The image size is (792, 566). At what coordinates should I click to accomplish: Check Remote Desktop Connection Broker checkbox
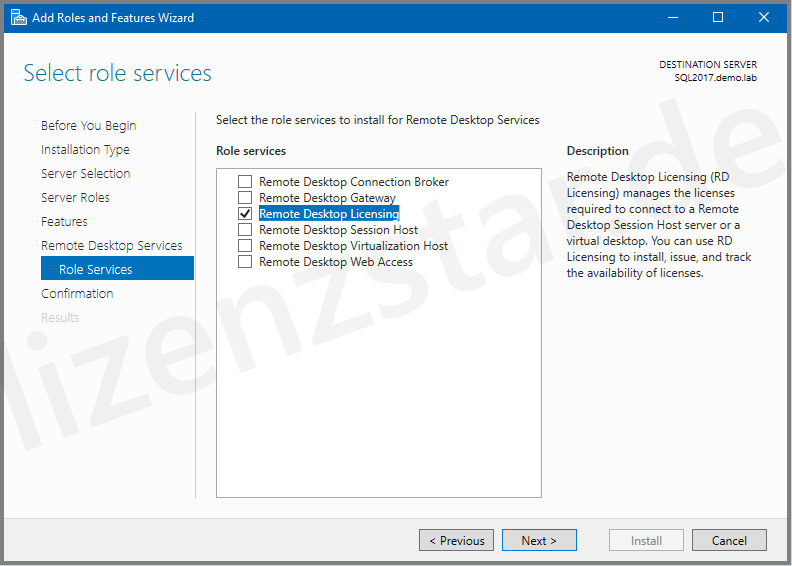(x=245, y=182)
